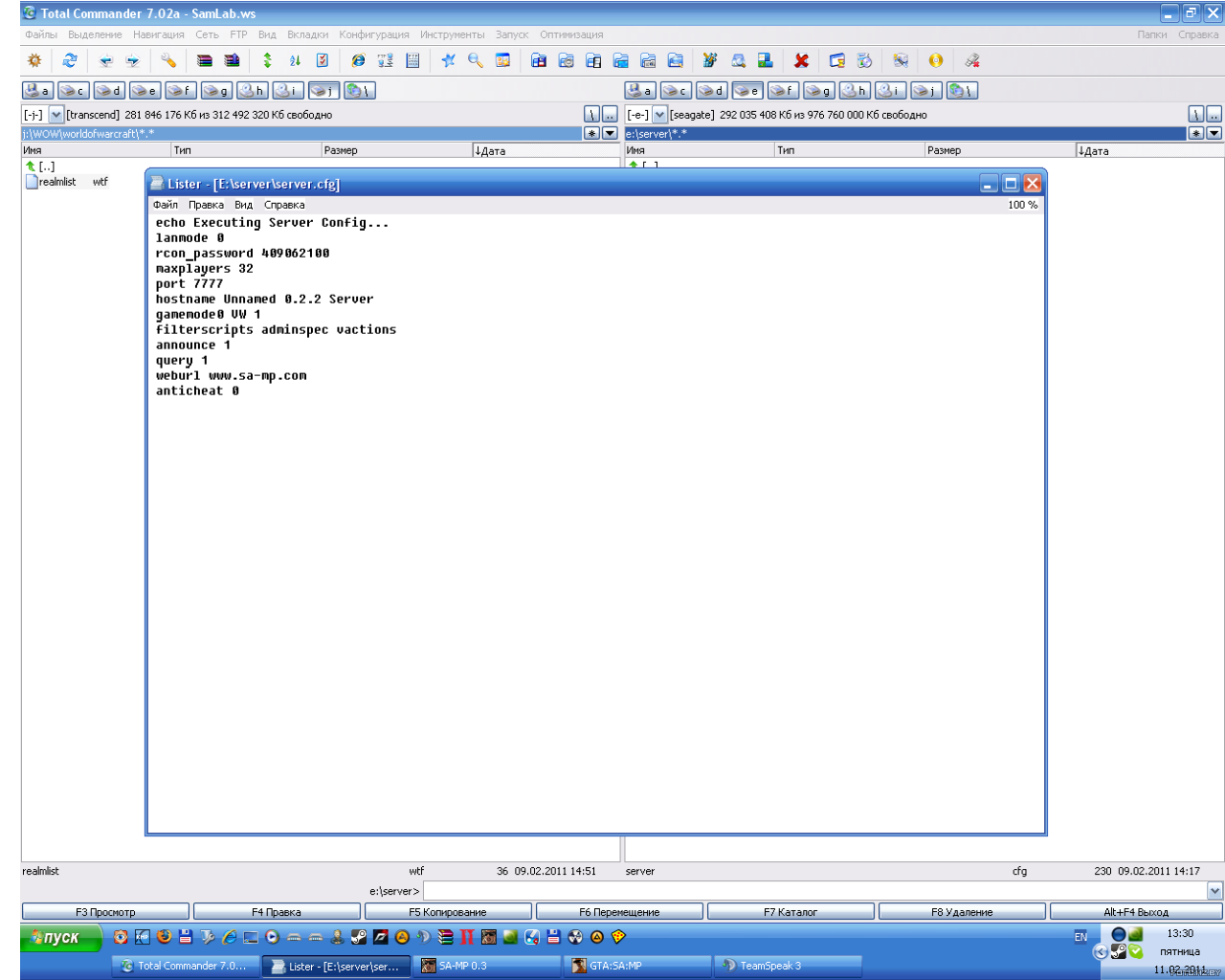Click the Internet Explorer toolbar icon
The height and width of the screenshot is (980, 1225).
(x=358, y=60)
